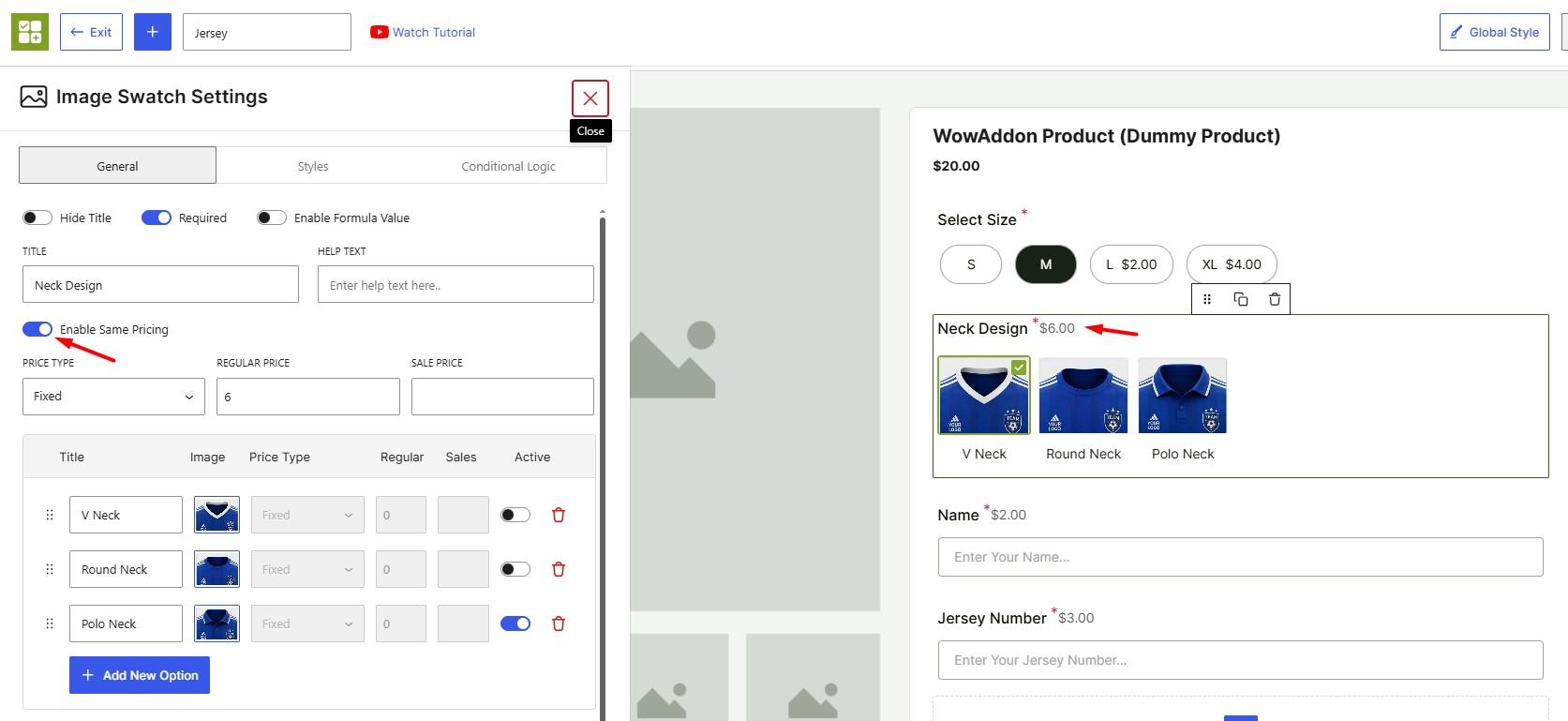Click the Title field containing Neck Design
Image resolution: width=1568 pixels, height=721 pixels.
pos(160,284)
